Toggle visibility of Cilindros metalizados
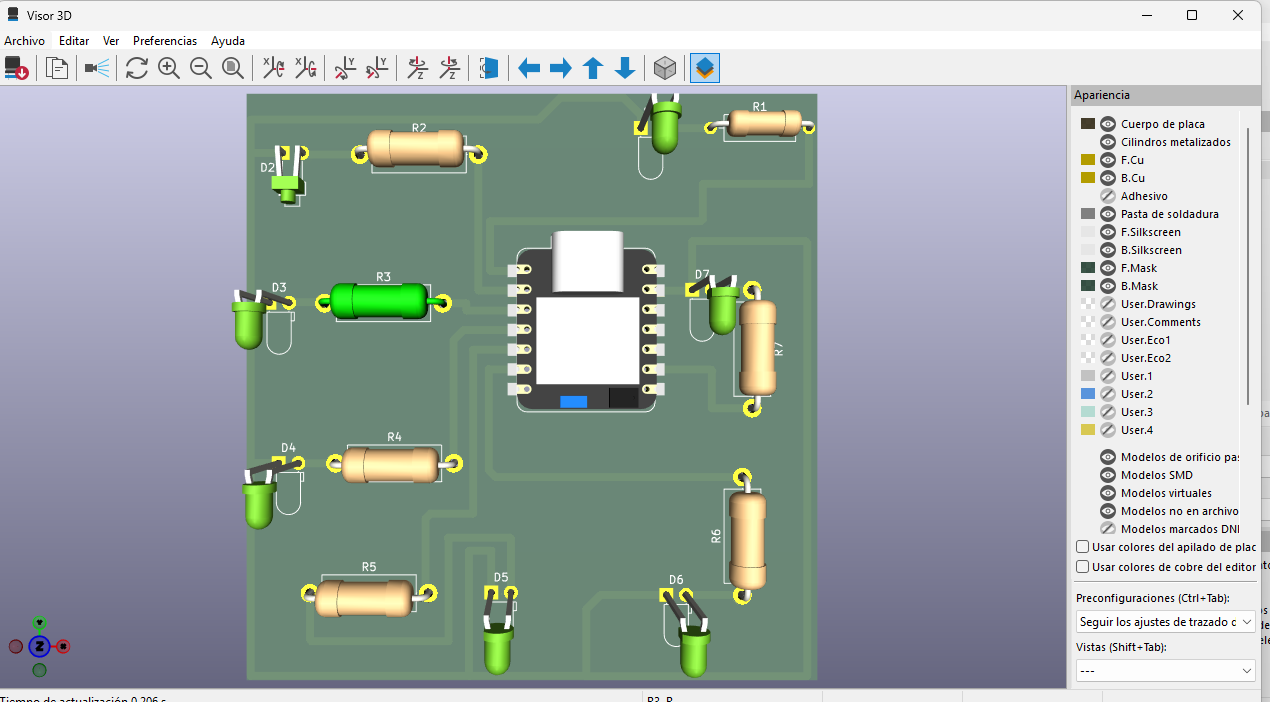 tap(1108, 142)
